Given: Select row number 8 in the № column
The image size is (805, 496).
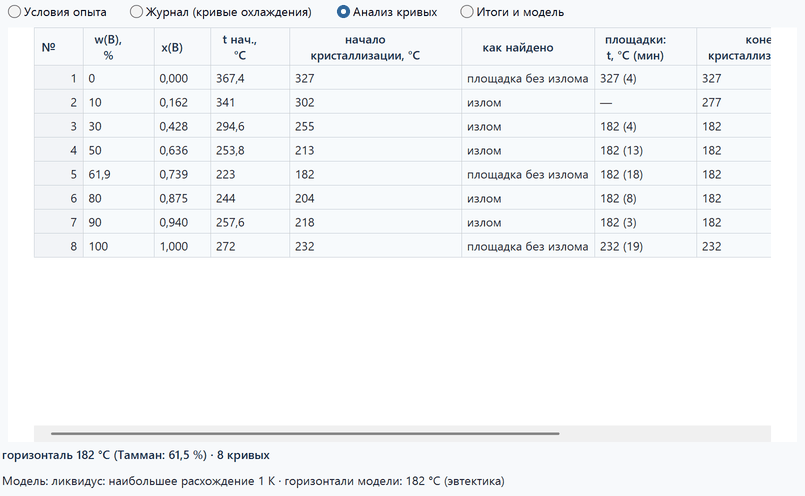Looking at the screenshot, I should click(59, 246).
